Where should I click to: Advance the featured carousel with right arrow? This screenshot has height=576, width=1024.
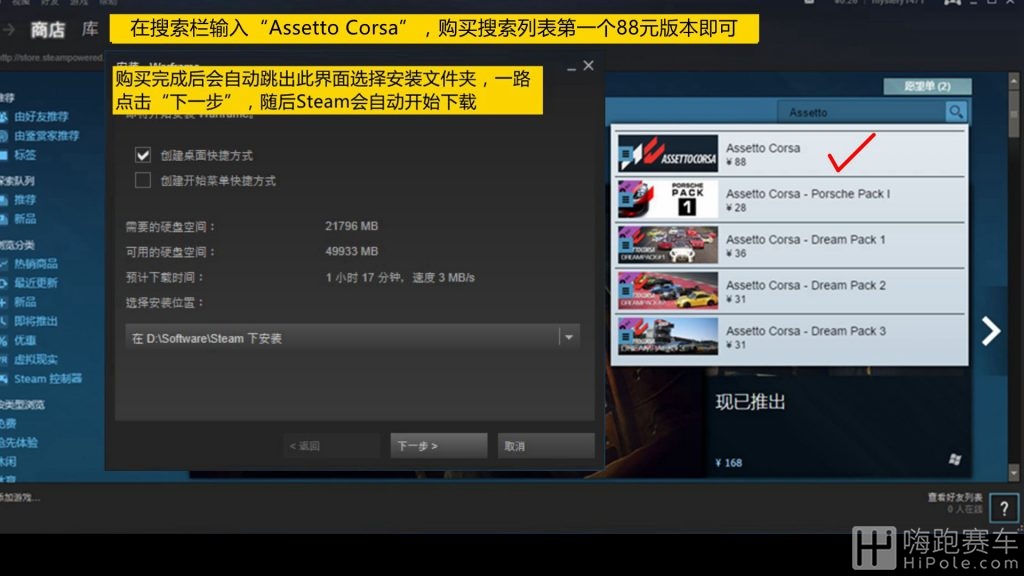coord(991,330)
